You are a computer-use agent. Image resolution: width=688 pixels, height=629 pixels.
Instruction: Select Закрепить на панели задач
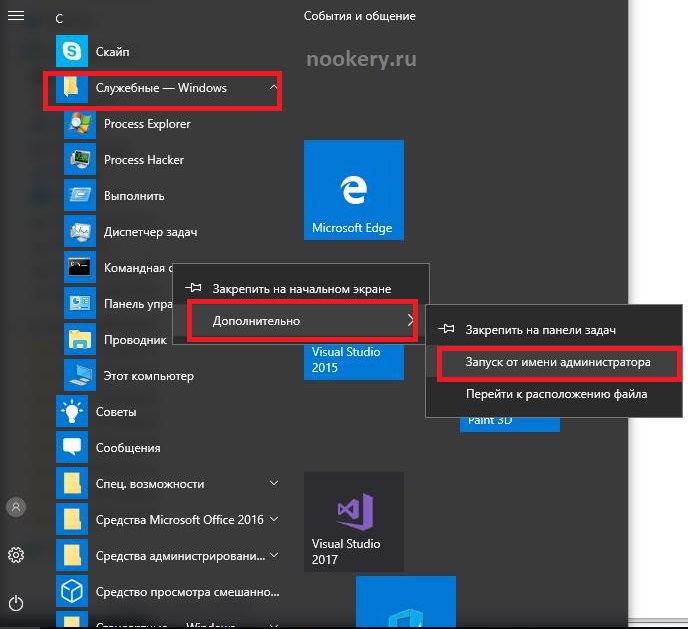(554, 330)
